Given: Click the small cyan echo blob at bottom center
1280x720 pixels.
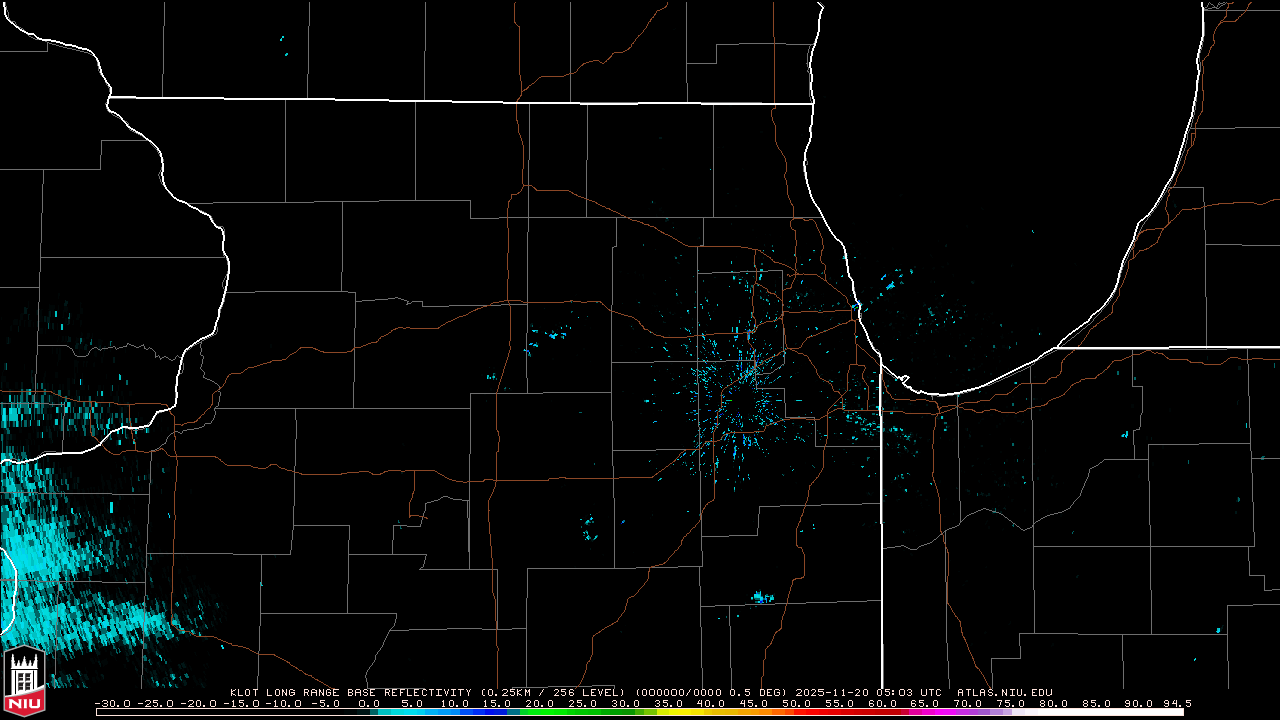Looking at the screenshot, I should [762, 598].
